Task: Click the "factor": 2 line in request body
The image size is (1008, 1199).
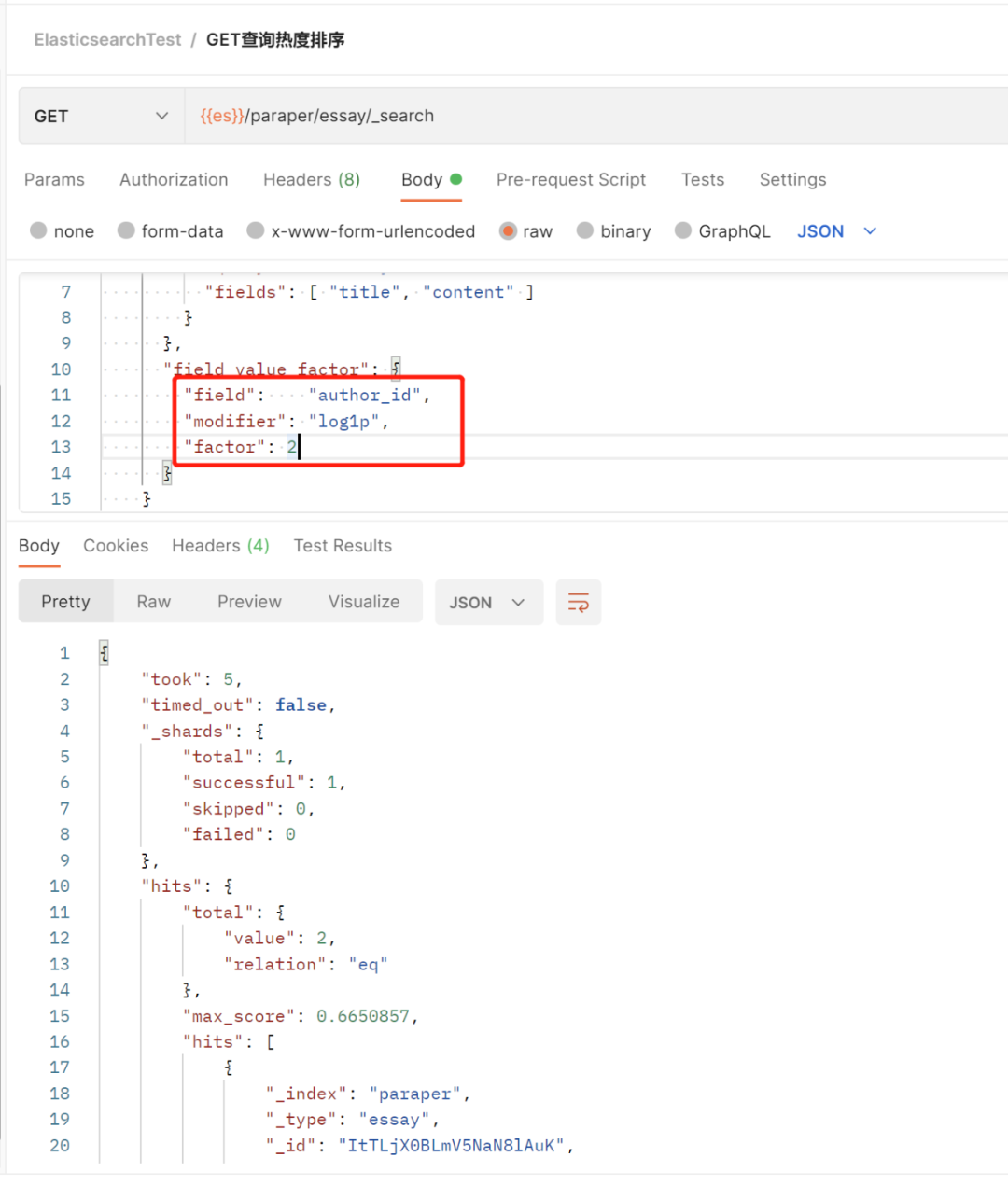Action: (241, 447)
